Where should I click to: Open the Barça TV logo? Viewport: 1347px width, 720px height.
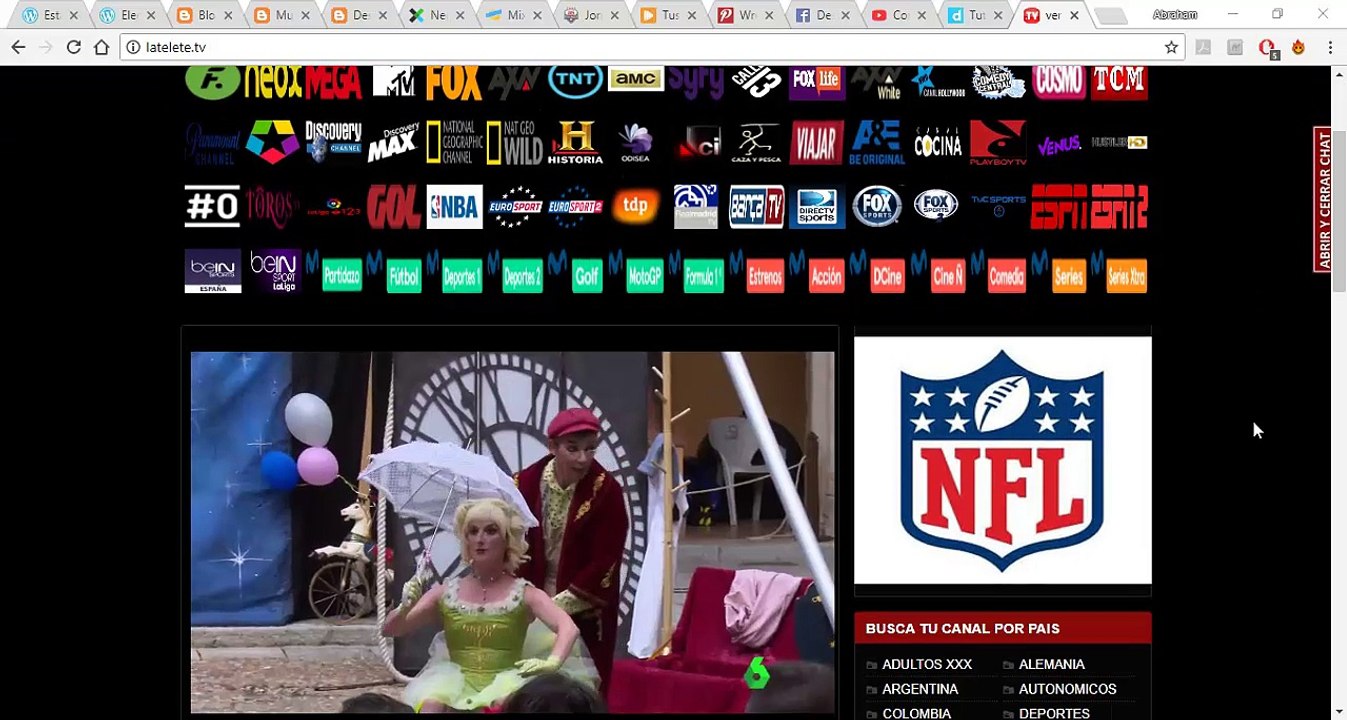pos(756,207)
